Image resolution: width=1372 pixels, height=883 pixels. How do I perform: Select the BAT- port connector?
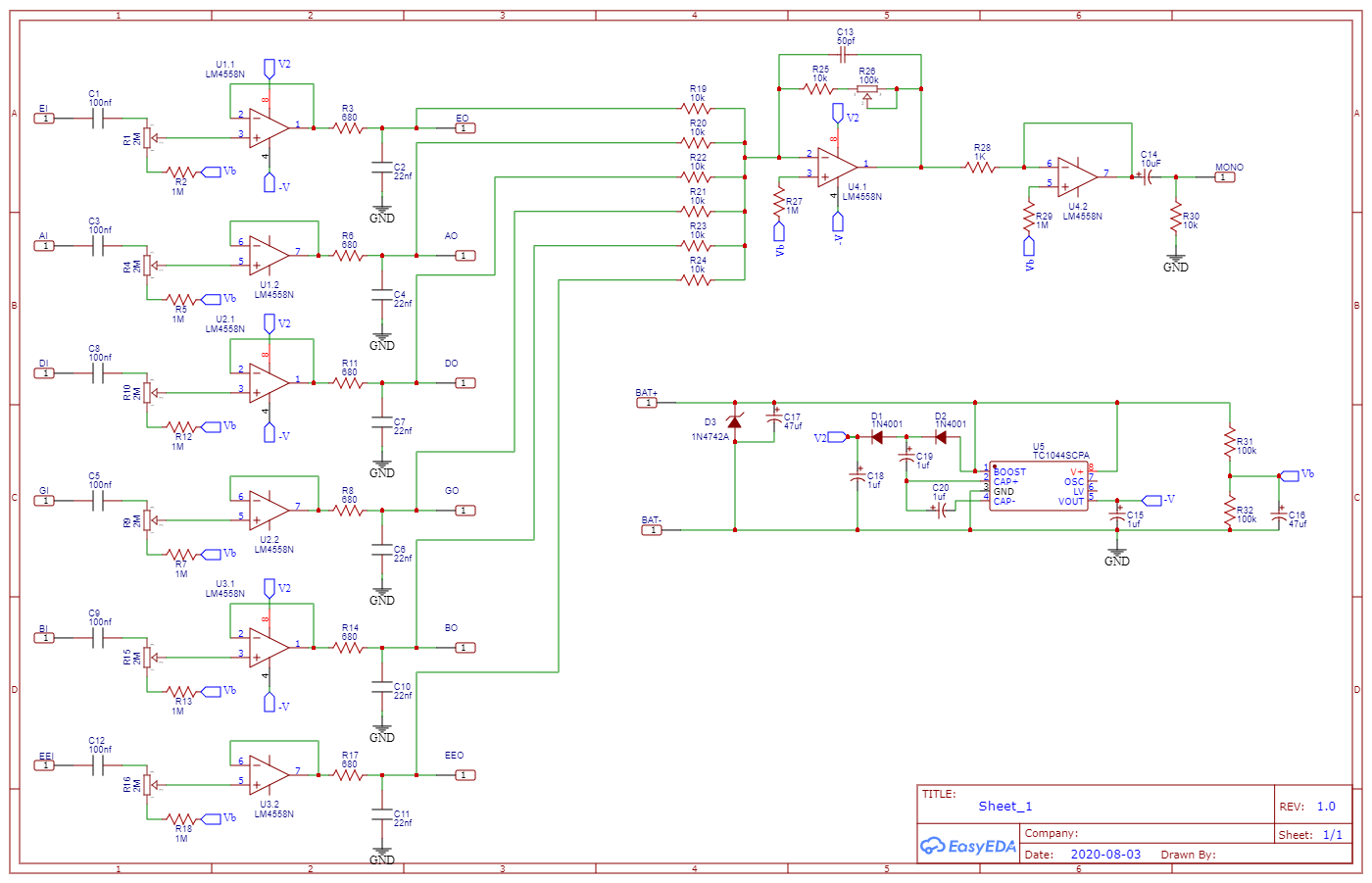point(652,530)
